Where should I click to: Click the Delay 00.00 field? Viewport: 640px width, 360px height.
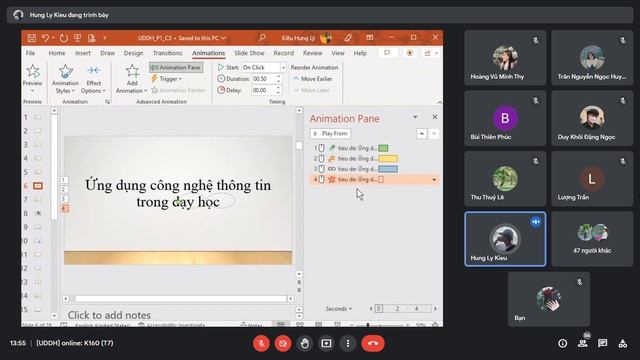click(264, 90)
